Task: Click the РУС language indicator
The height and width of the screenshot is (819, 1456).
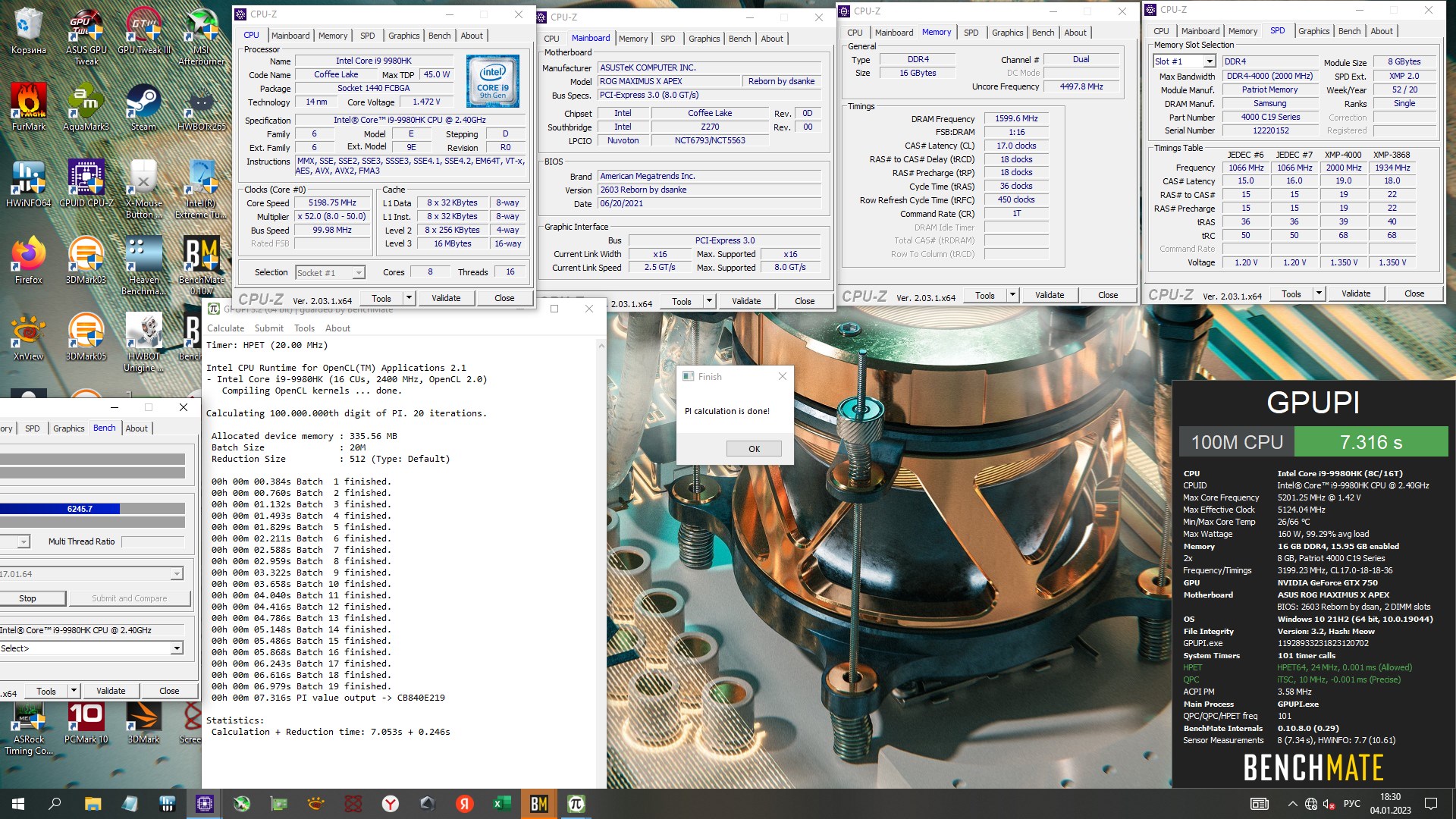Action: tap(1351, 804)
